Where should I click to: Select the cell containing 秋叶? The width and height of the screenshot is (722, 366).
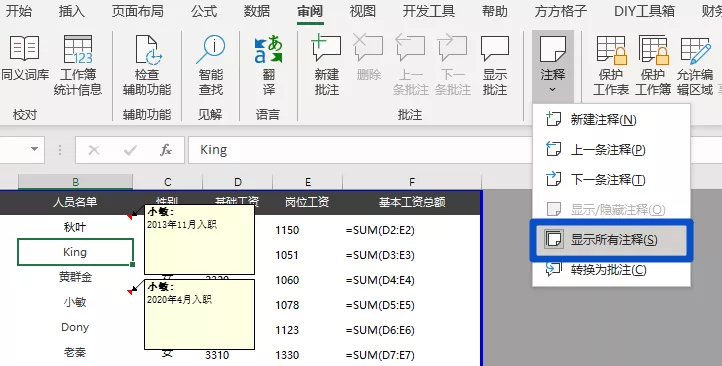point(75,227)
